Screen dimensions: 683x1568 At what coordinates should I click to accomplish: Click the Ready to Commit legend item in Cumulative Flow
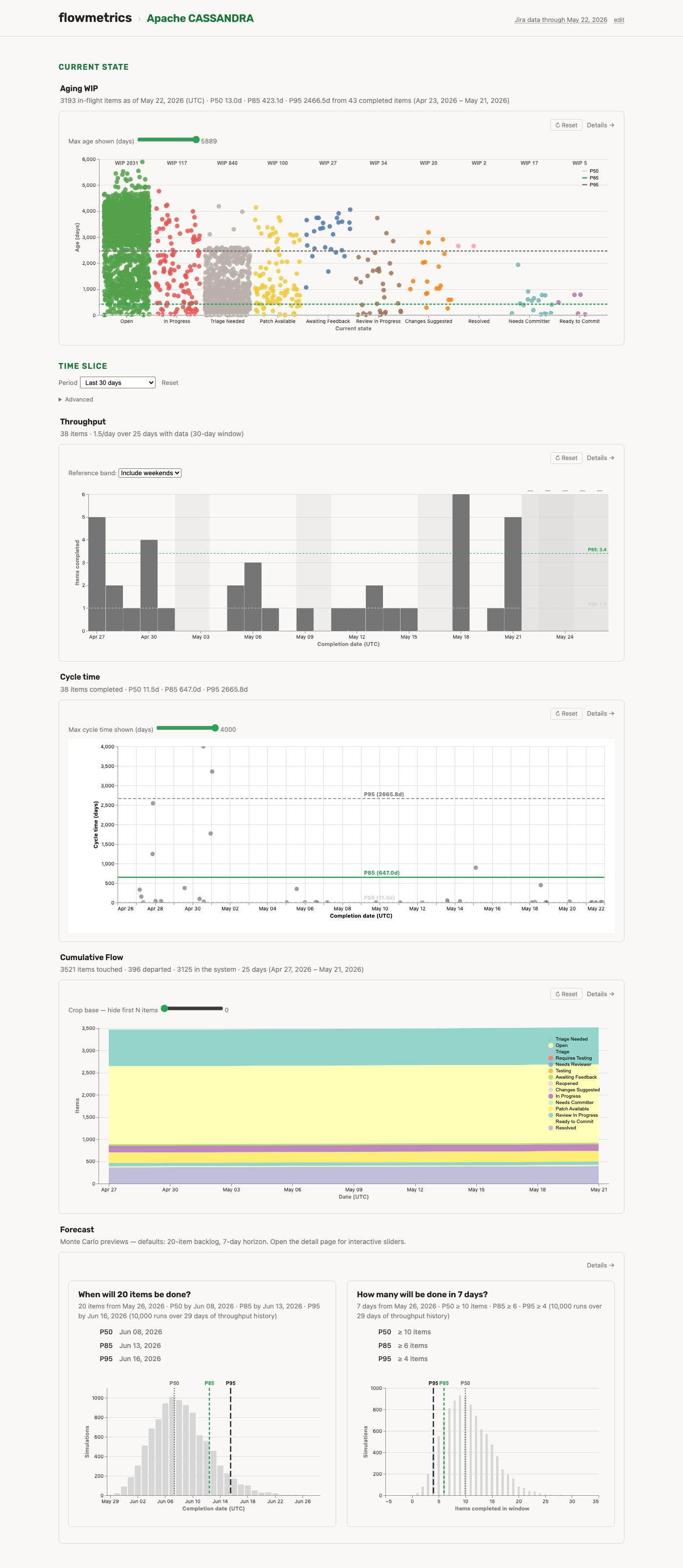(x=571, y=1122)
